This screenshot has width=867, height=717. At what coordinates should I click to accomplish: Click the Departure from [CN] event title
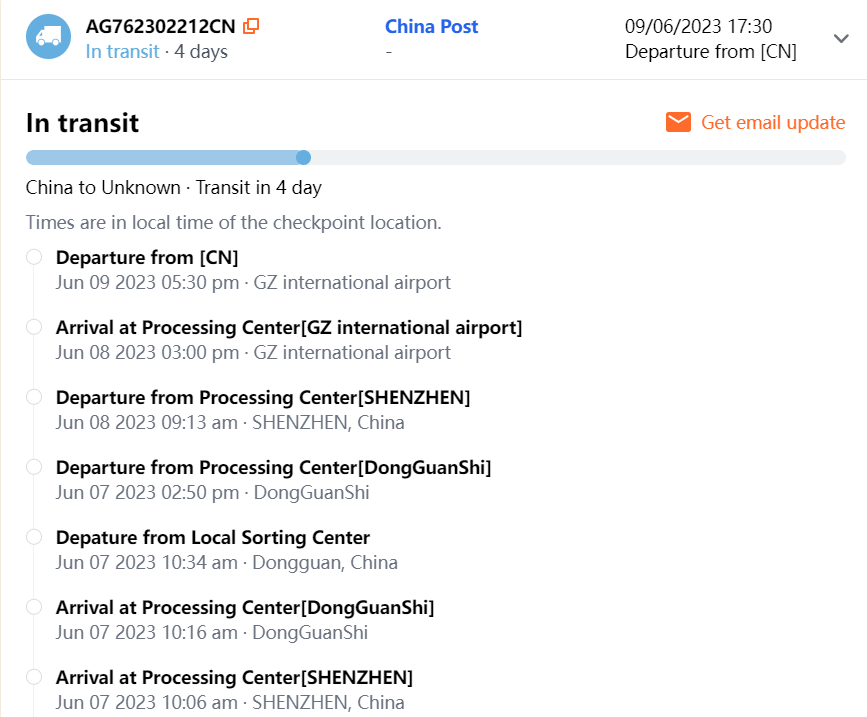147,257
